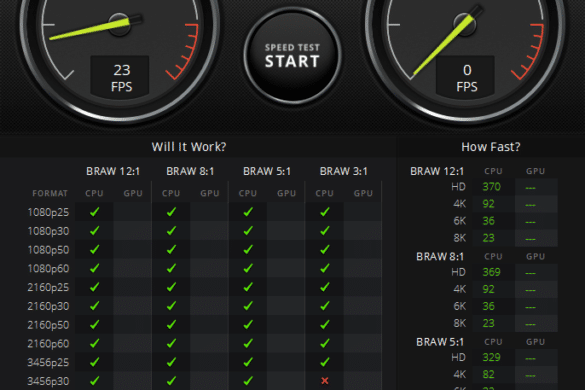The width and height of the screenshot is (585, 390).
Task: Click BRAW 3:1 header in Will It Work
Action: coord(344,171)
